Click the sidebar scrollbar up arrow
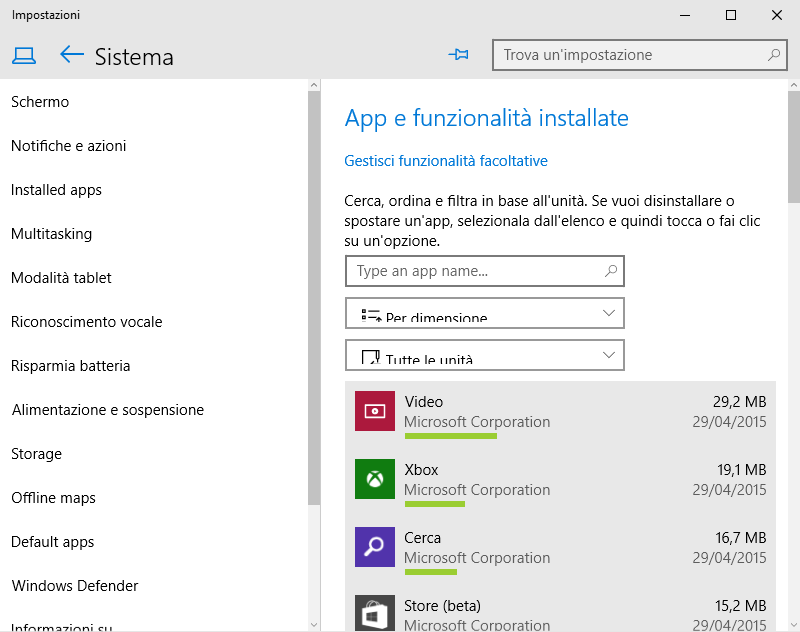 click(314, 86)
